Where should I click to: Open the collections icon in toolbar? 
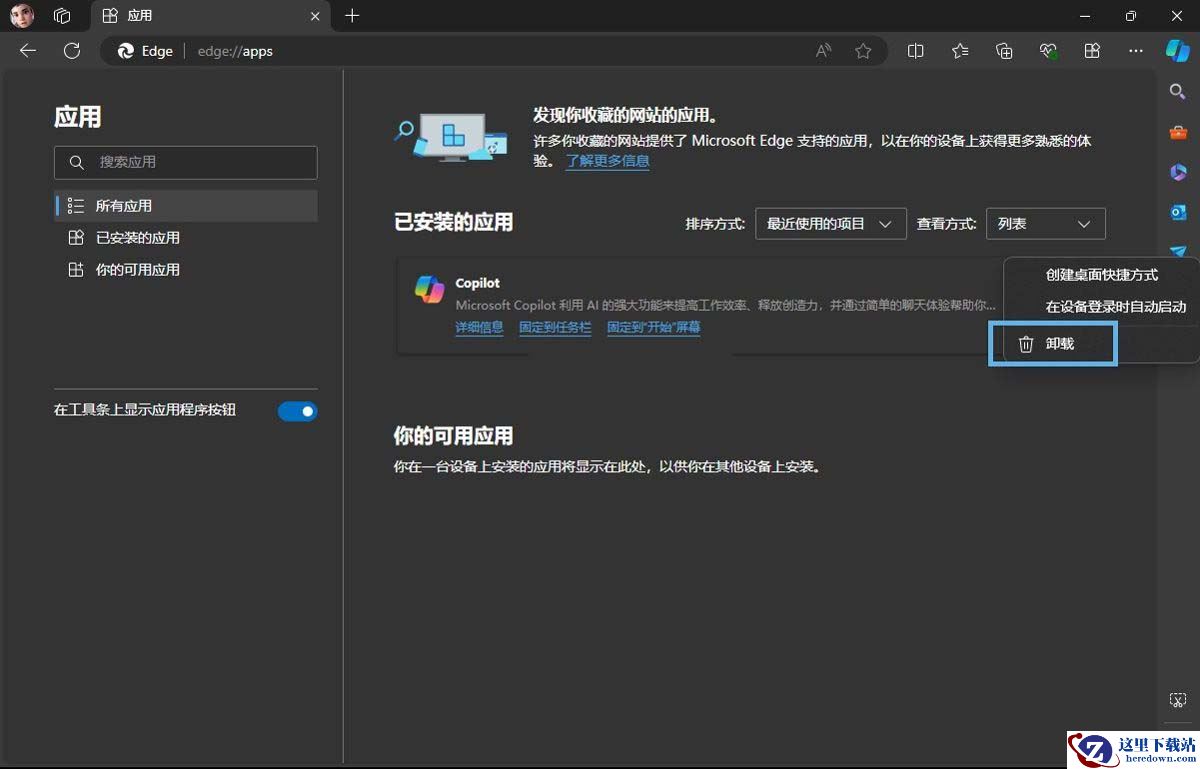coord(1005,51)
